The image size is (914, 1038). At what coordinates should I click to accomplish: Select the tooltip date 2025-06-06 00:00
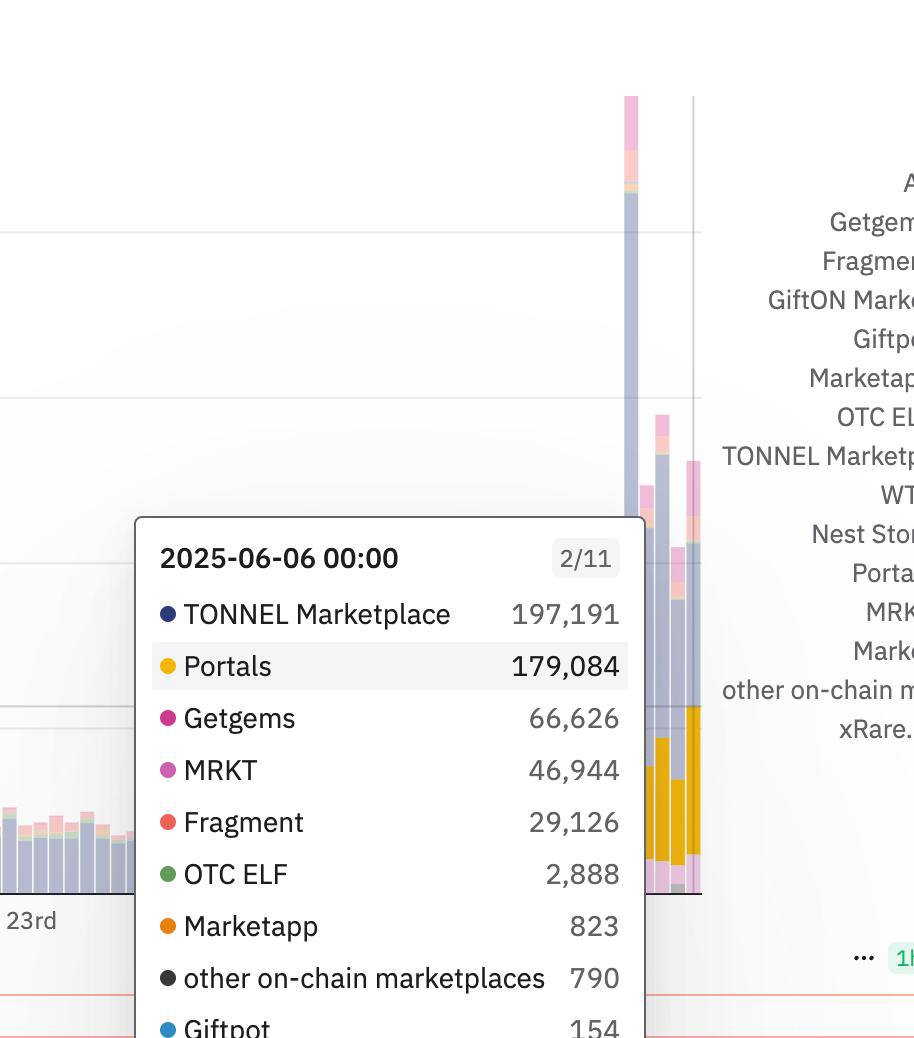click(279, 559)
